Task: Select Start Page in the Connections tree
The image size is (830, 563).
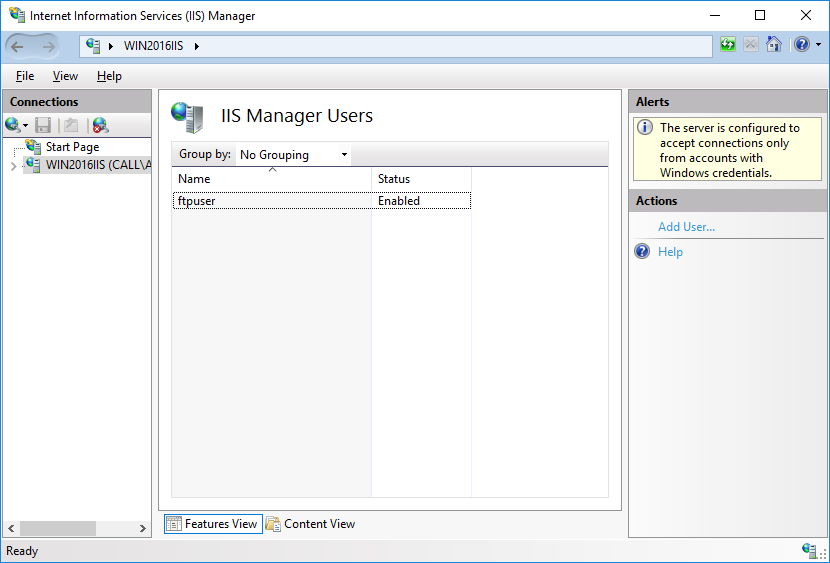Action: point(73,147)
